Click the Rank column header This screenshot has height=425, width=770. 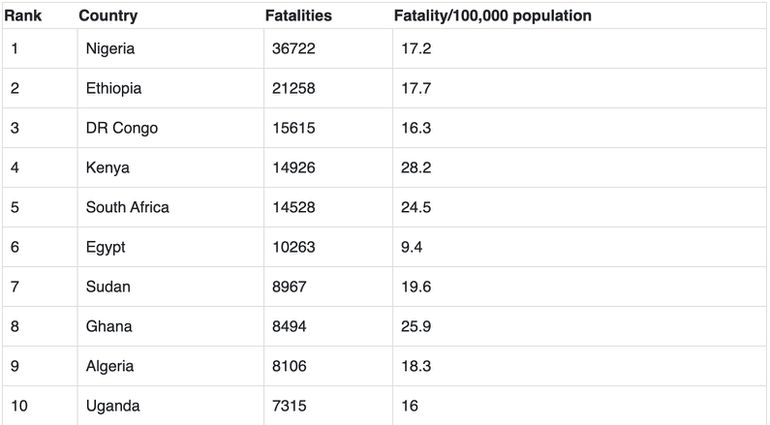click(x=21, y=16)
